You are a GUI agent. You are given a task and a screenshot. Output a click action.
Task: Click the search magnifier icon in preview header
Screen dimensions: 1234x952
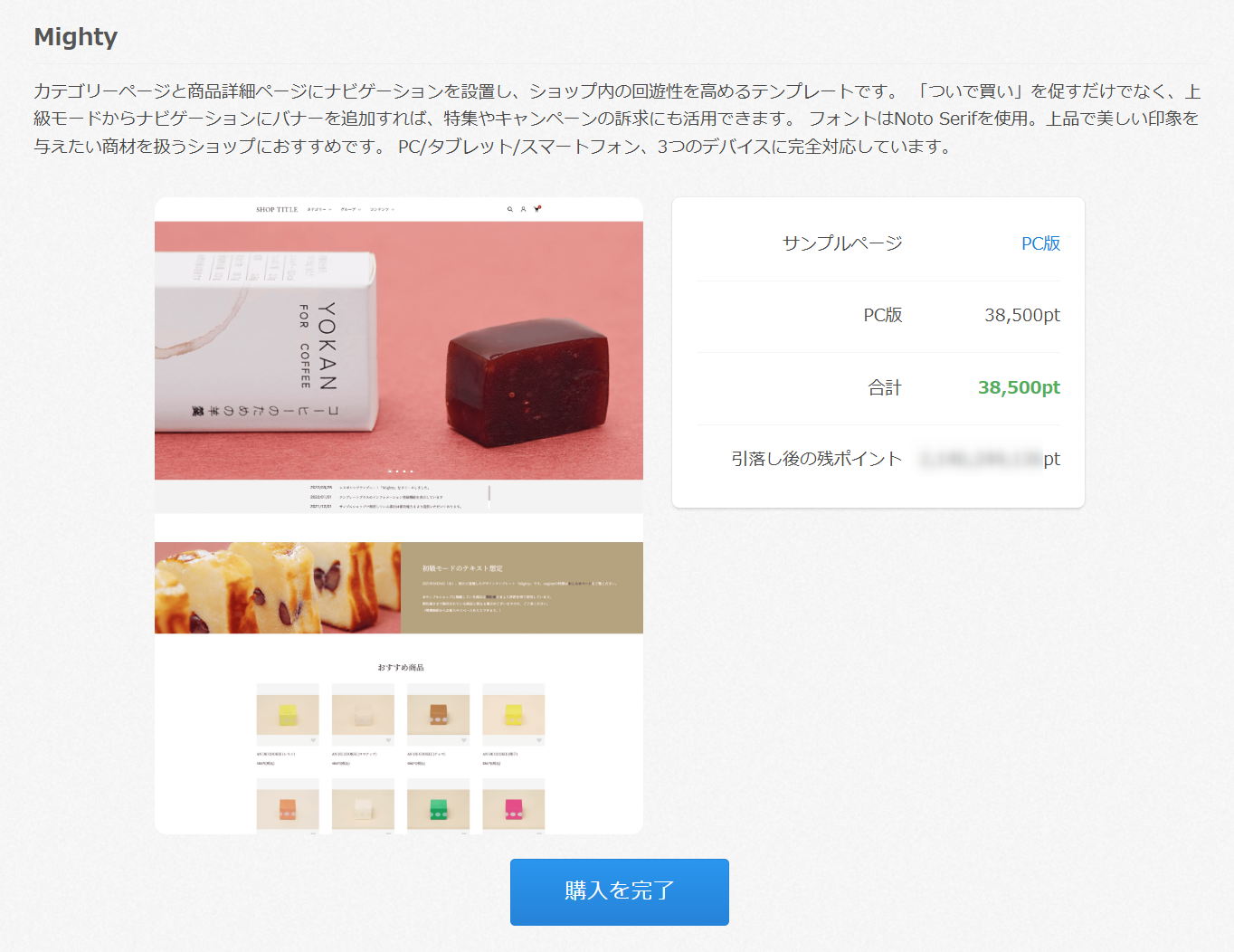click(x=510, y=209)
